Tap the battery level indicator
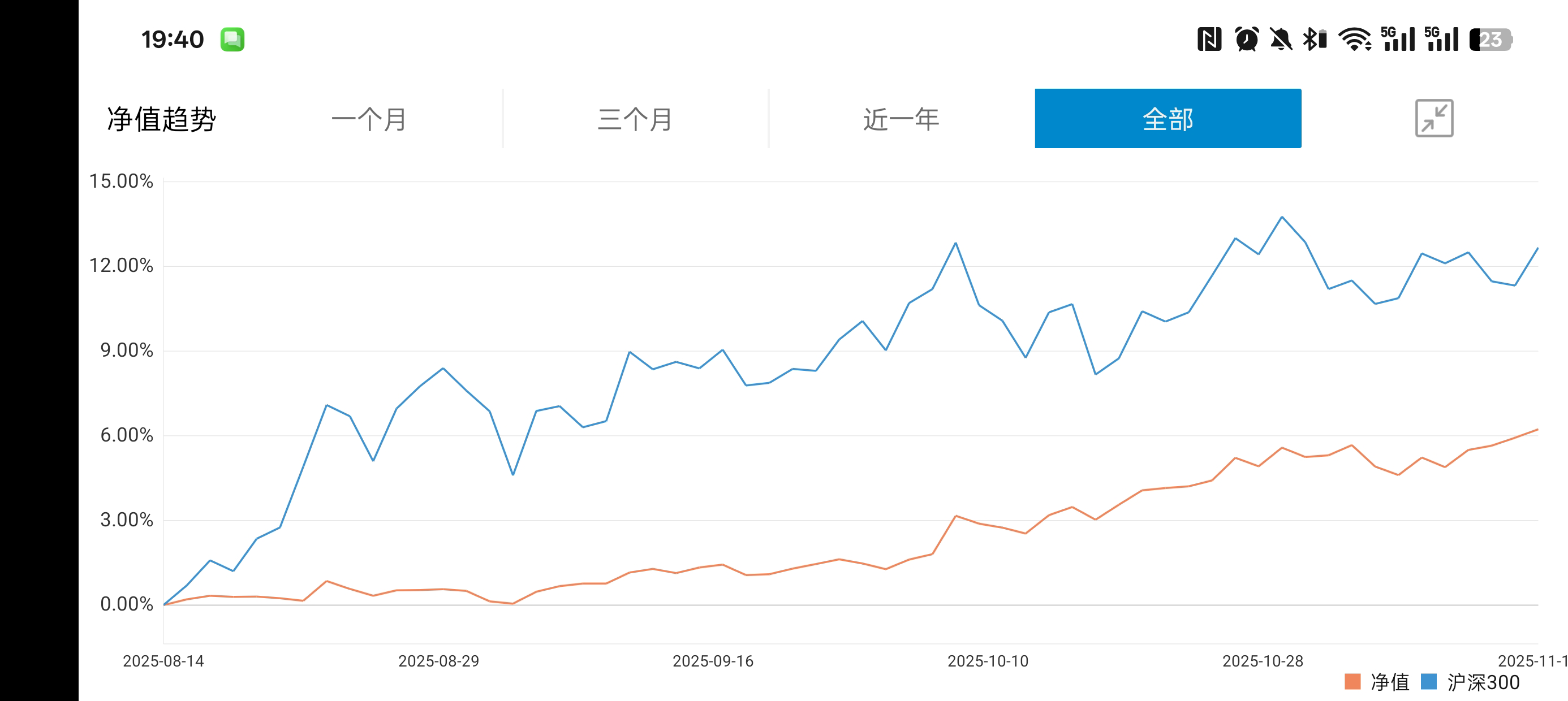Screen dimensions: 1568x701 click(x=1490, y=40)
